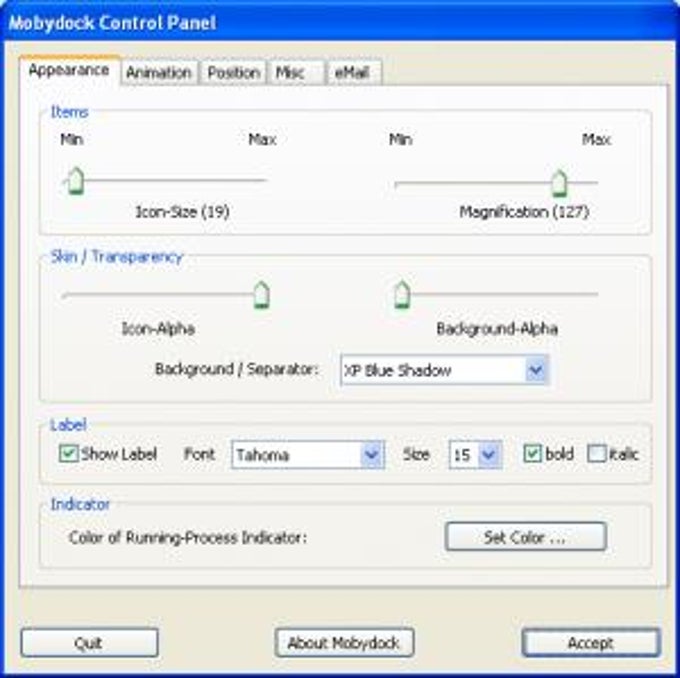
Task: Click the Icon-Size (19) label
Action: coord(183,212)
